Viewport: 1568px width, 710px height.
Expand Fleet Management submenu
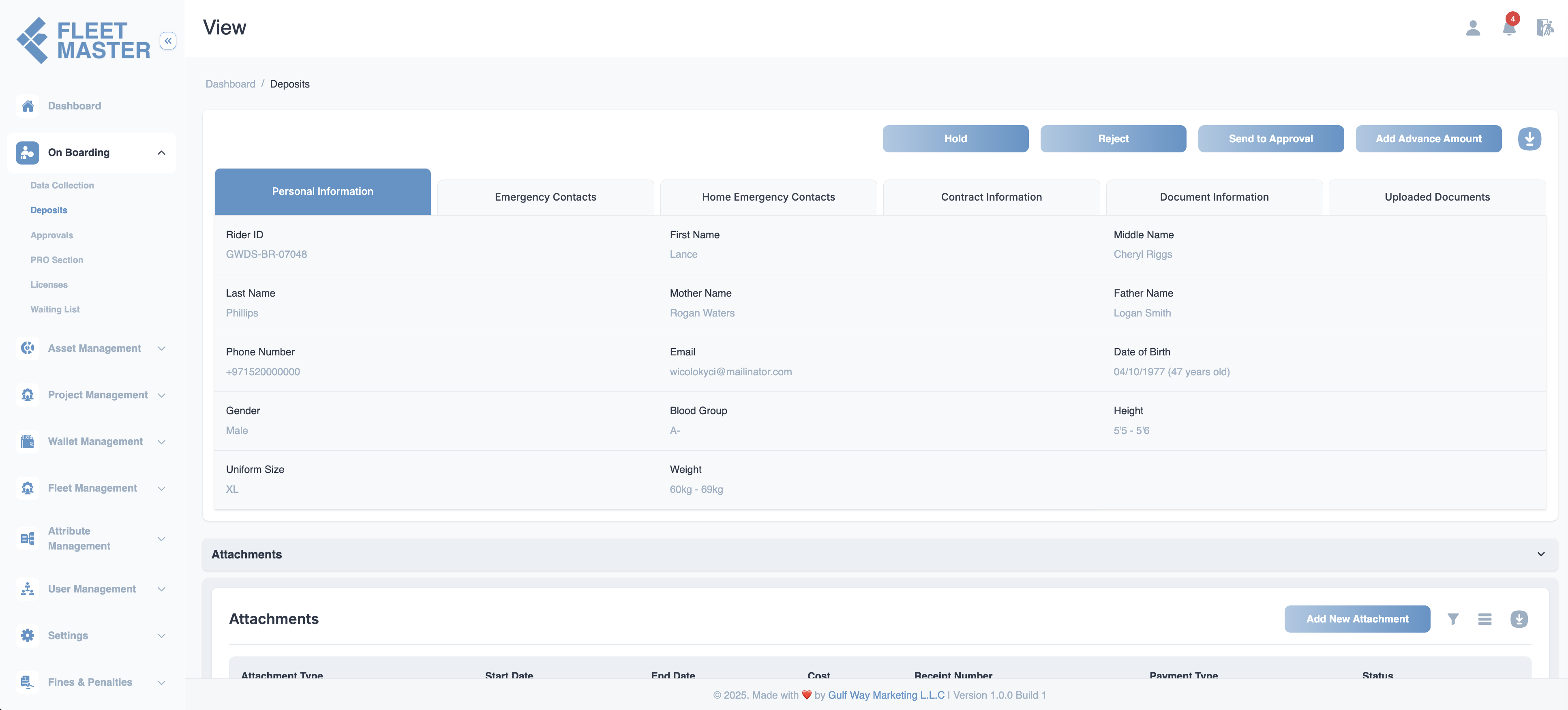(161, 489)
